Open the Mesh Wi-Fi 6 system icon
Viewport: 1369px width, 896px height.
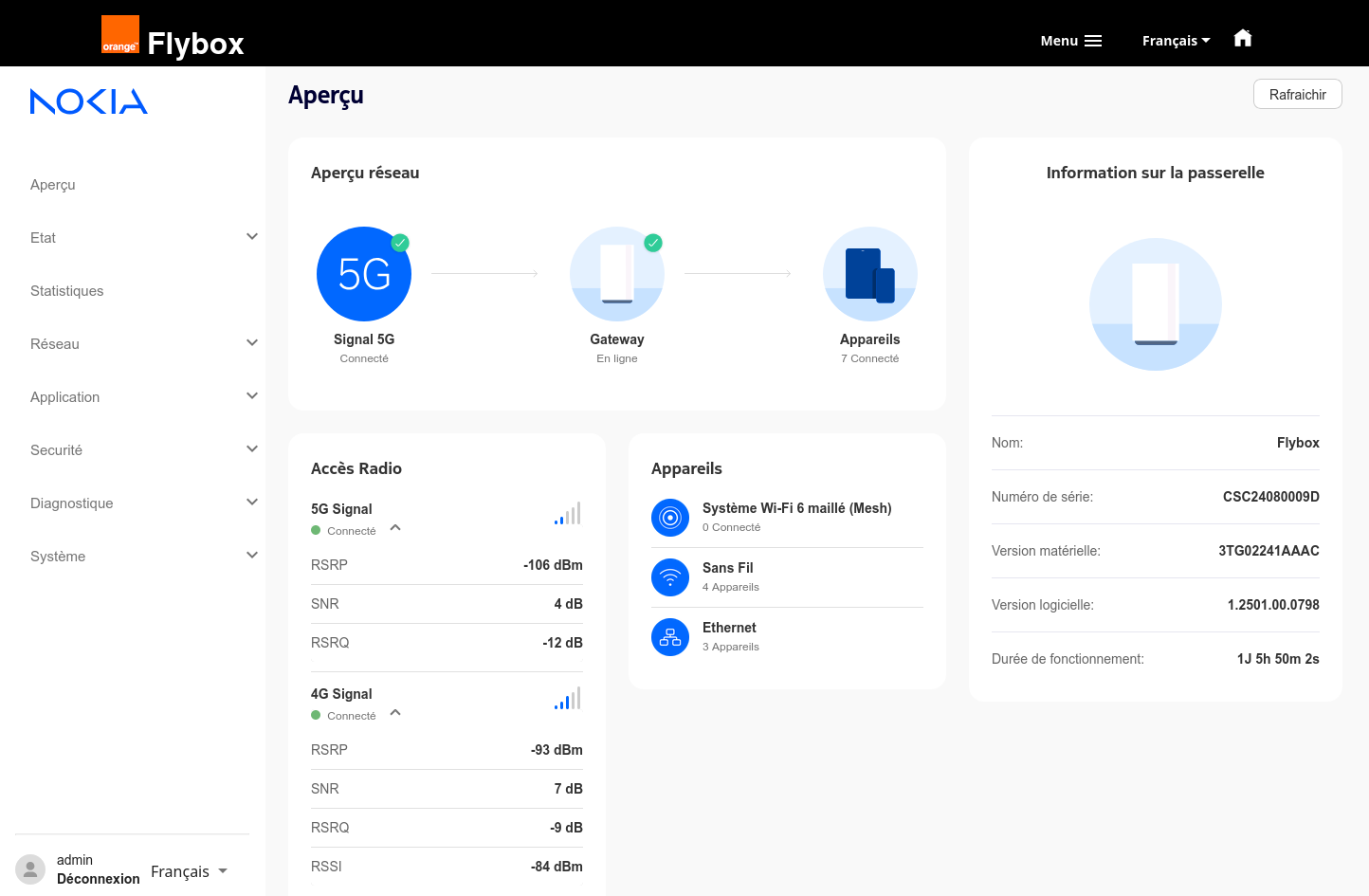(x=670, y=518)
